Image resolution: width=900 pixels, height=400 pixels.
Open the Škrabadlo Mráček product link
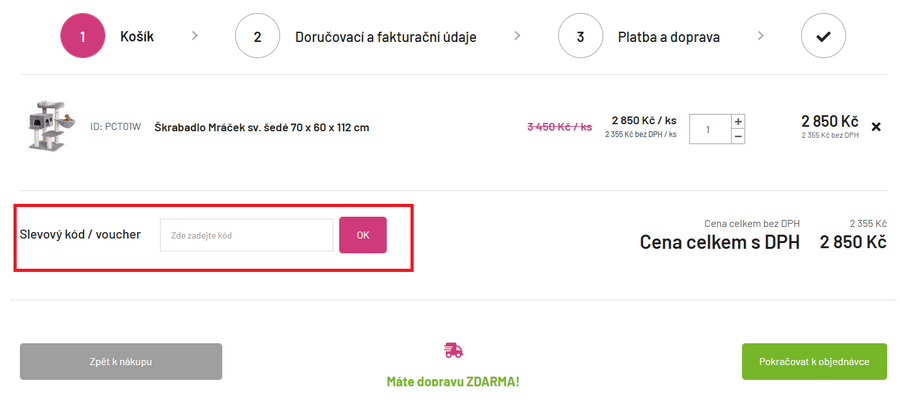pos(262,127)
